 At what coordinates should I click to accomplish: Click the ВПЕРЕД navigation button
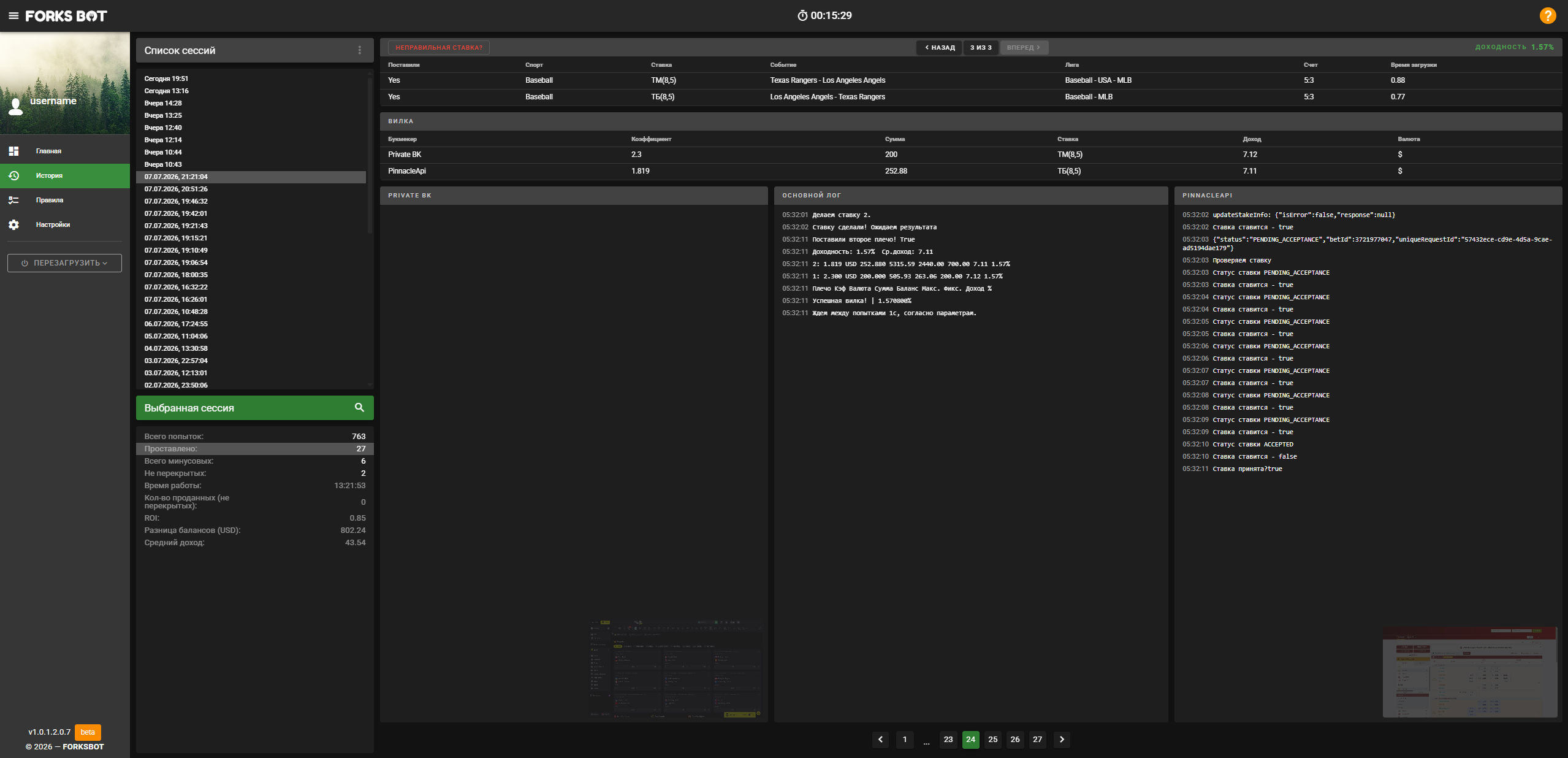[1024, 47]
